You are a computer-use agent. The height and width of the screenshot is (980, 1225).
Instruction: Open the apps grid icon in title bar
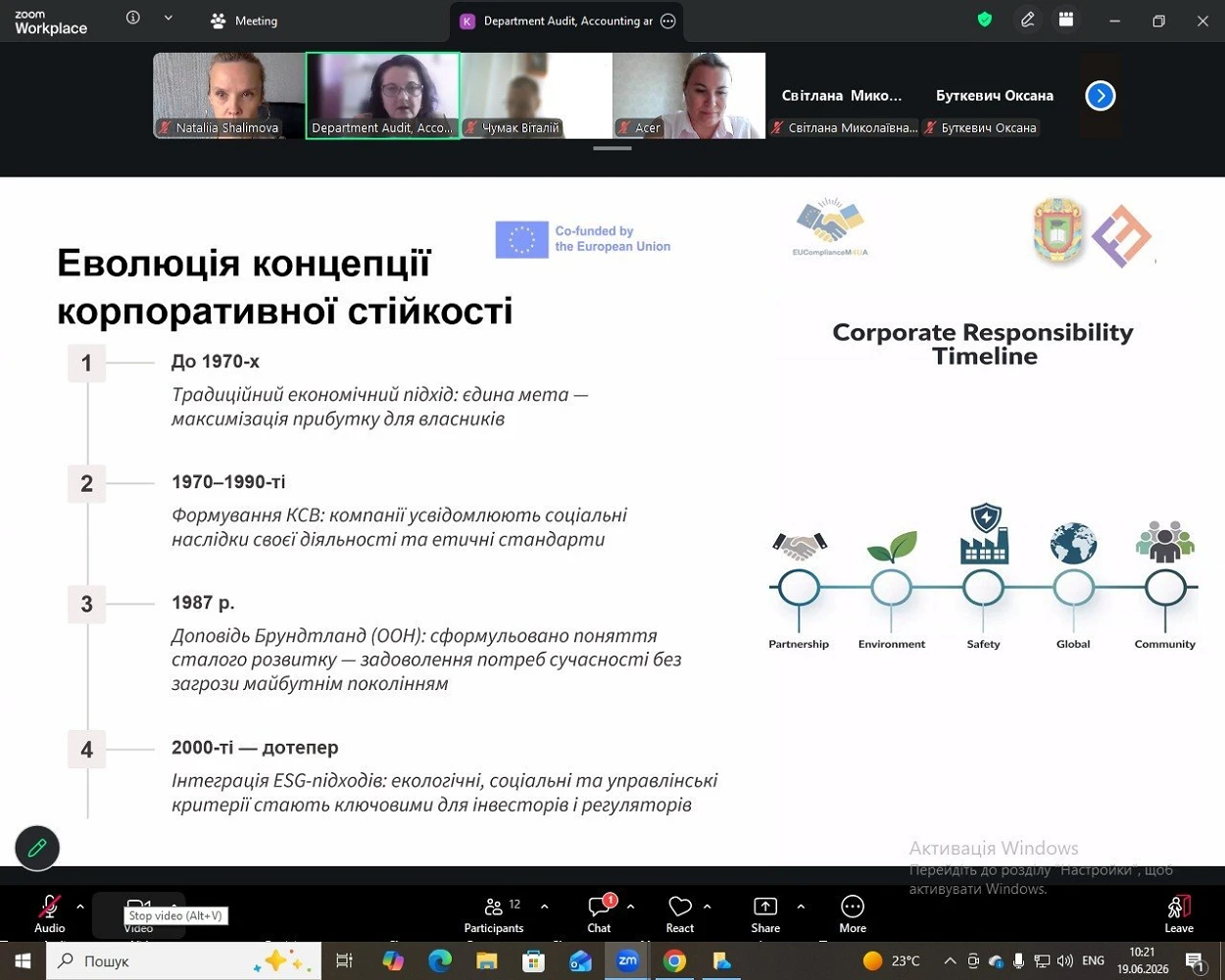point(1066,20)
